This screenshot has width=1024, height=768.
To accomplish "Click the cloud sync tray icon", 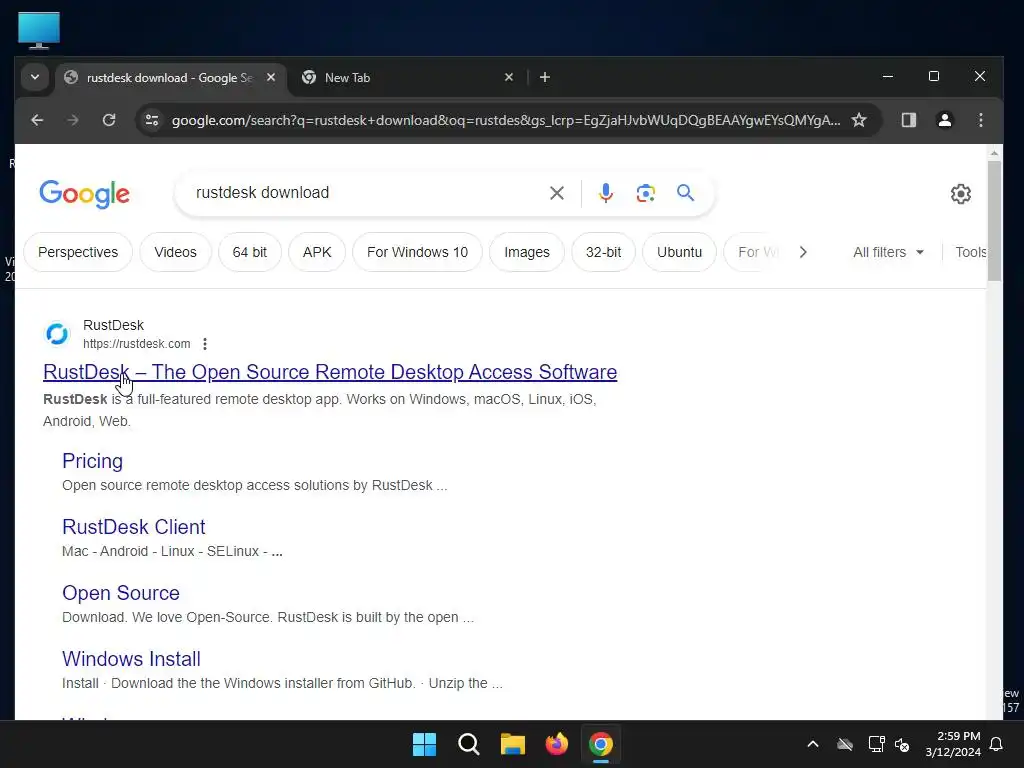I will (845, 744).
